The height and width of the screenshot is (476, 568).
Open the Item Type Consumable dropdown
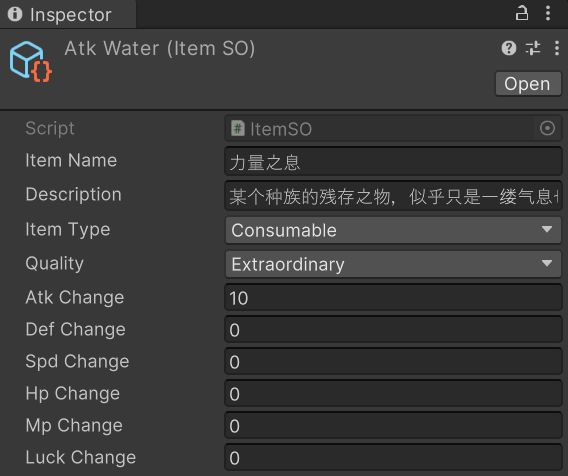[393, 230]
